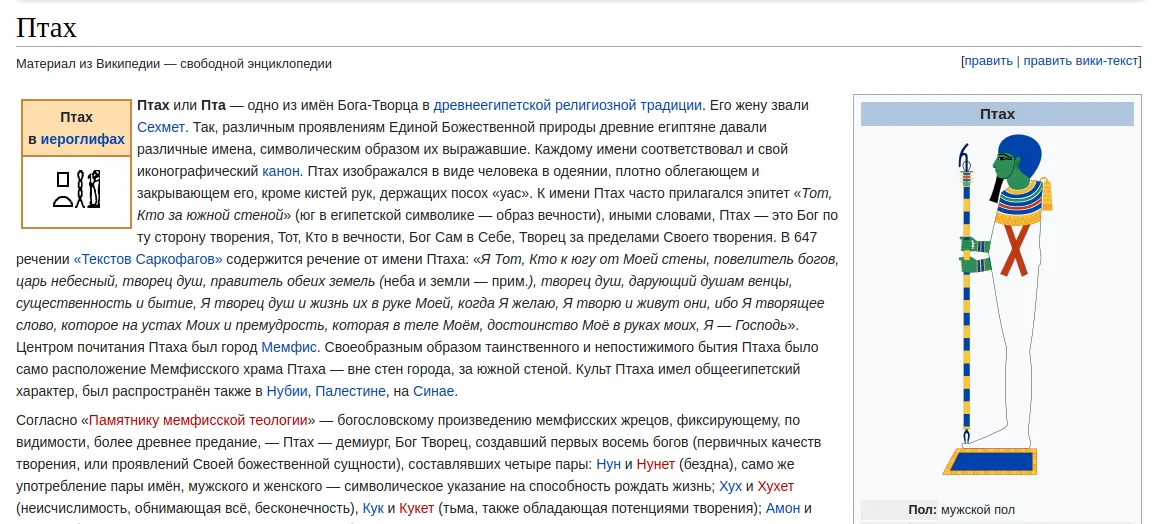Open the 'Нун' deity link
1162x524 pixels.
click(x=608, y=465)
